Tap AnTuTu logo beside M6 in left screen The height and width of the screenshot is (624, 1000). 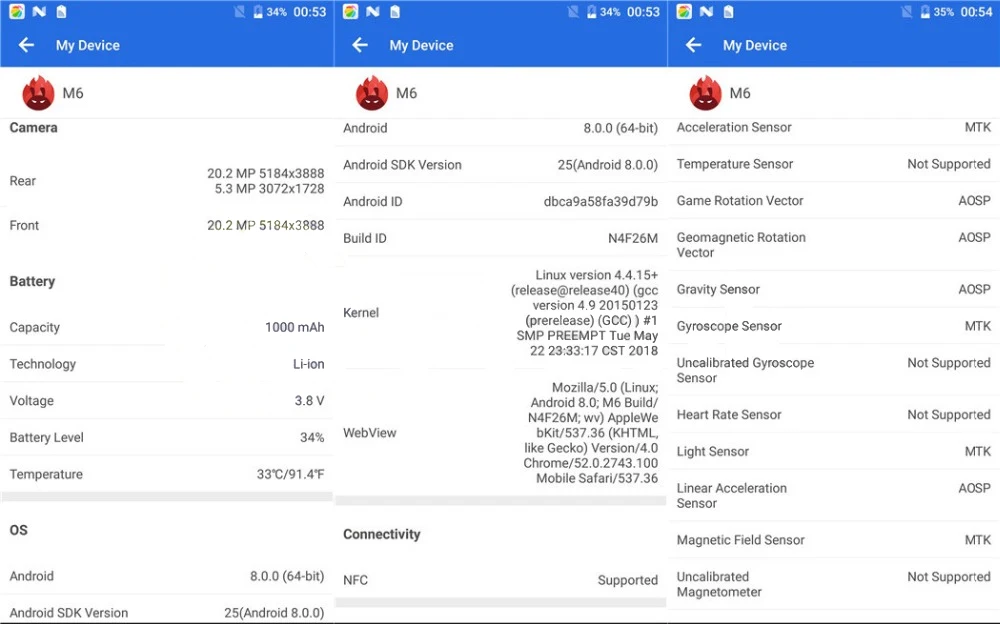coord(38,93)
